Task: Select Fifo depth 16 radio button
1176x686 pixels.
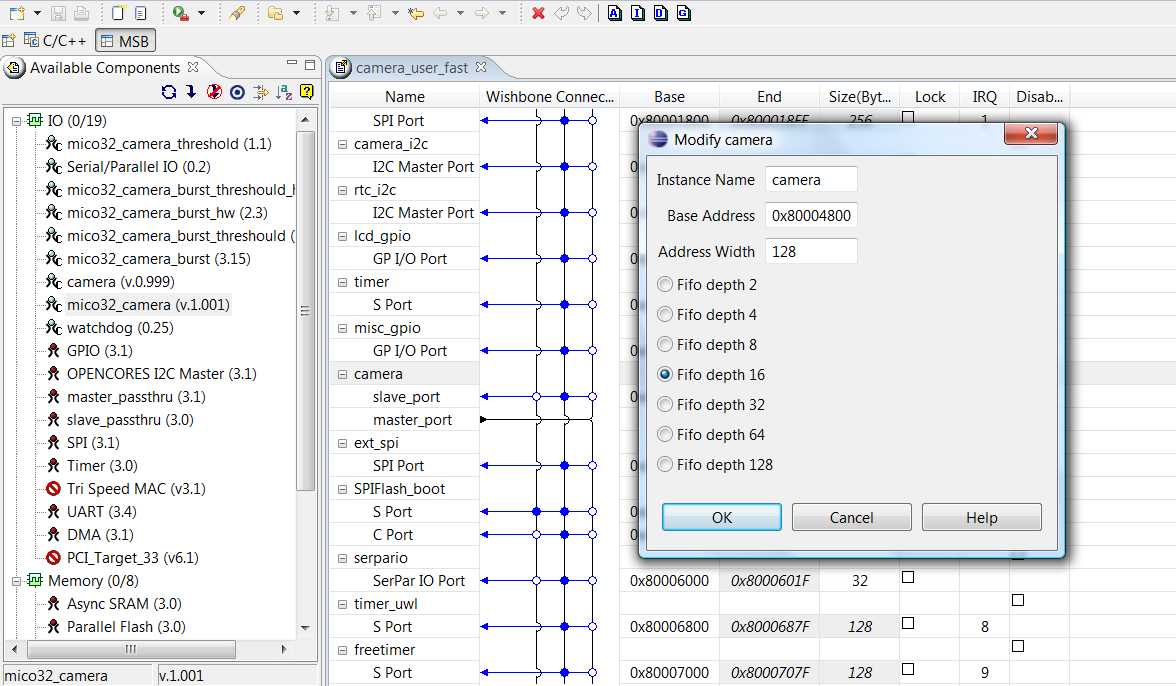Action: click(x=664, y=374)
